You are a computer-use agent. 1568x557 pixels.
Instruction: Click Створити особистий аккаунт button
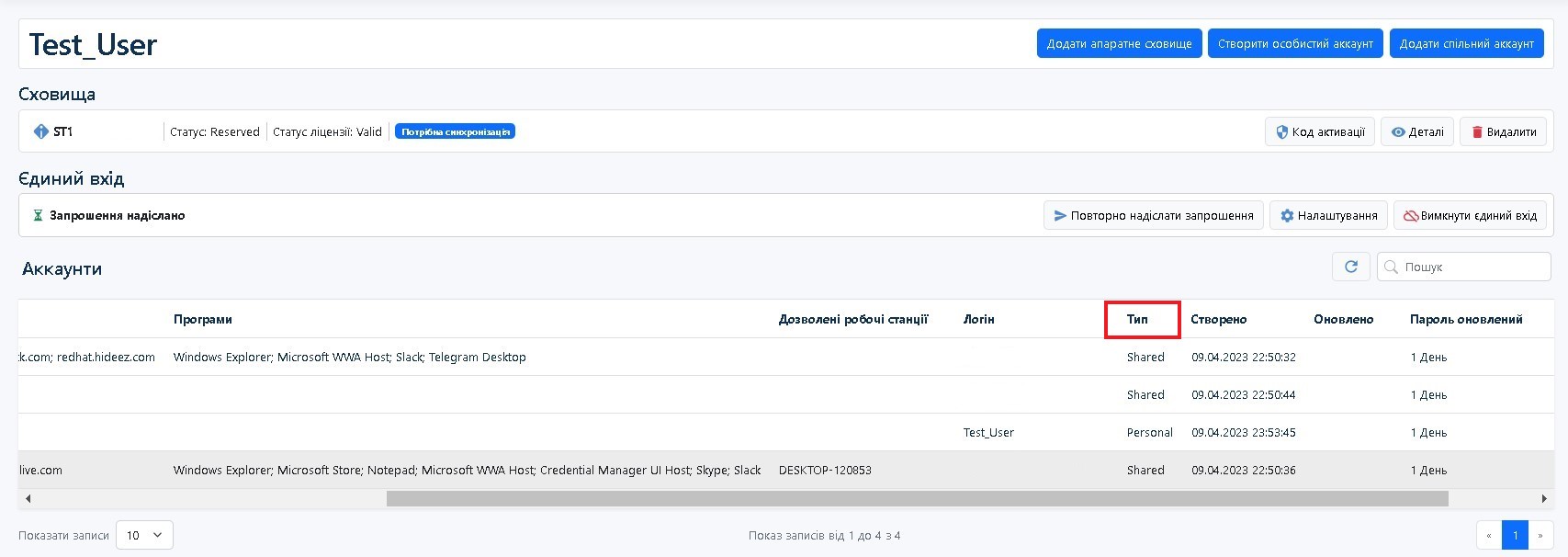[x=1295, y=43]
